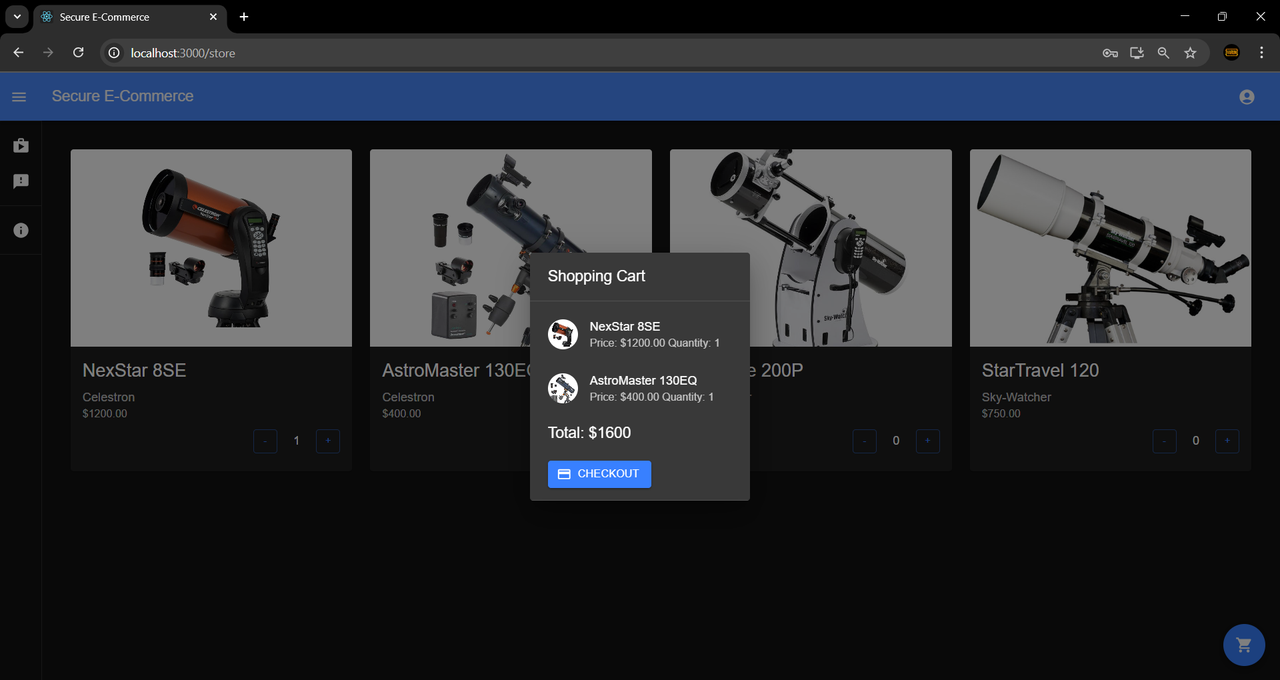
Task: Click the Secure E-Commerce app title
Action: pos(123,96)
